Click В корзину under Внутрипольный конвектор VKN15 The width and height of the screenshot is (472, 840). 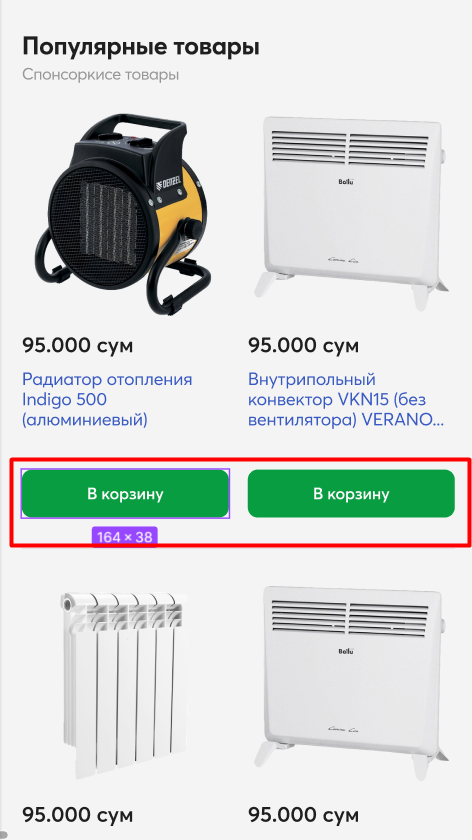tap(351, 493)
